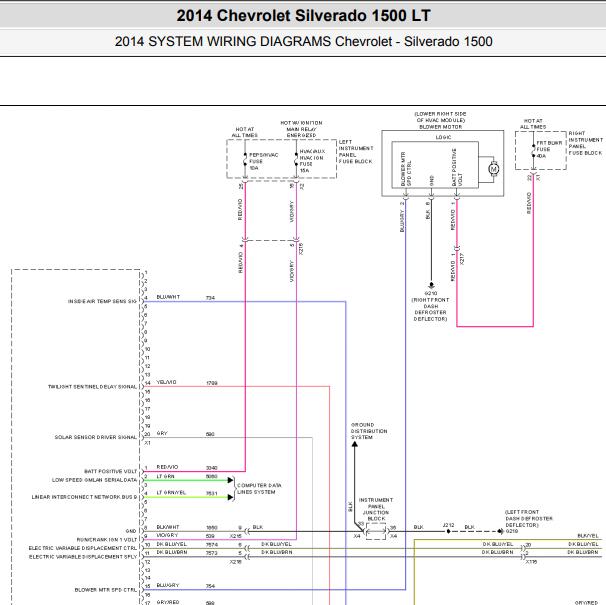Click circuit number '754'
This screenshot has height=605, width=606.
[x=210, y=586]
